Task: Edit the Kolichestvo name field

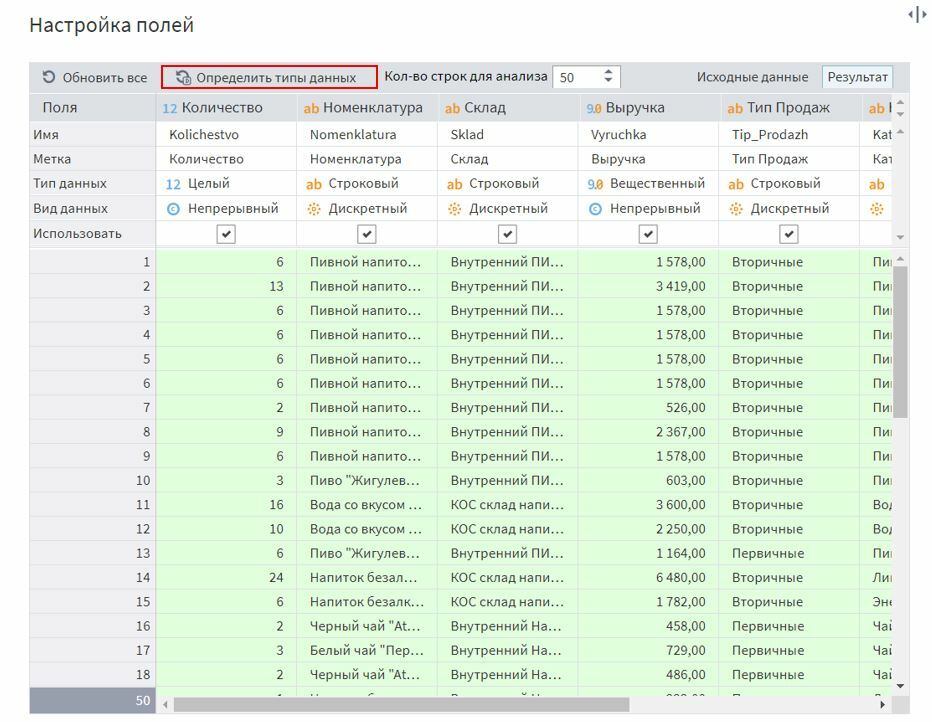Action: coord(226,134)
